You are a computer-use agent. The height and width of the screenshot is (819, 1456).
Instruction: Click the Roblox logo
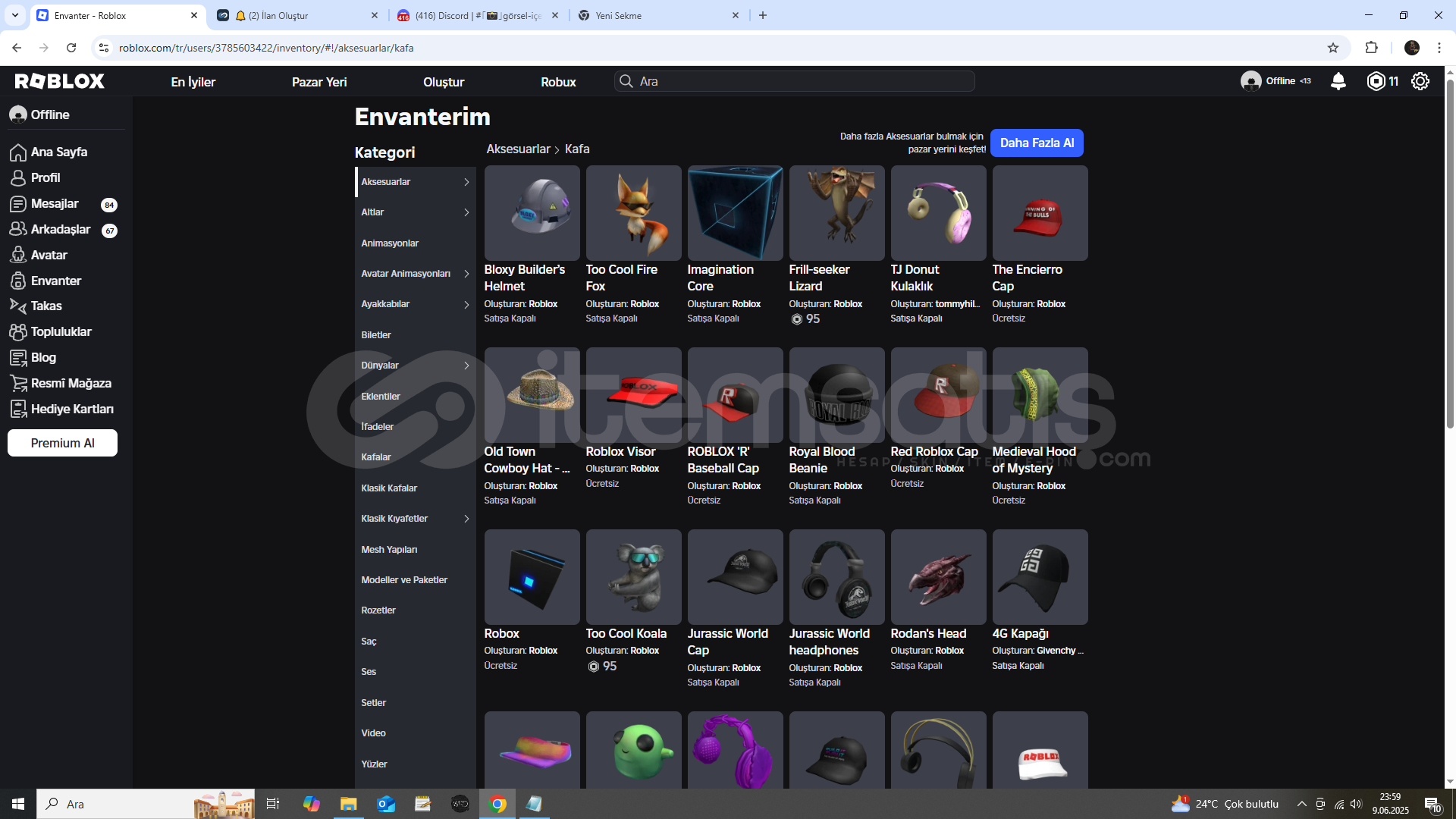[60, 81]
